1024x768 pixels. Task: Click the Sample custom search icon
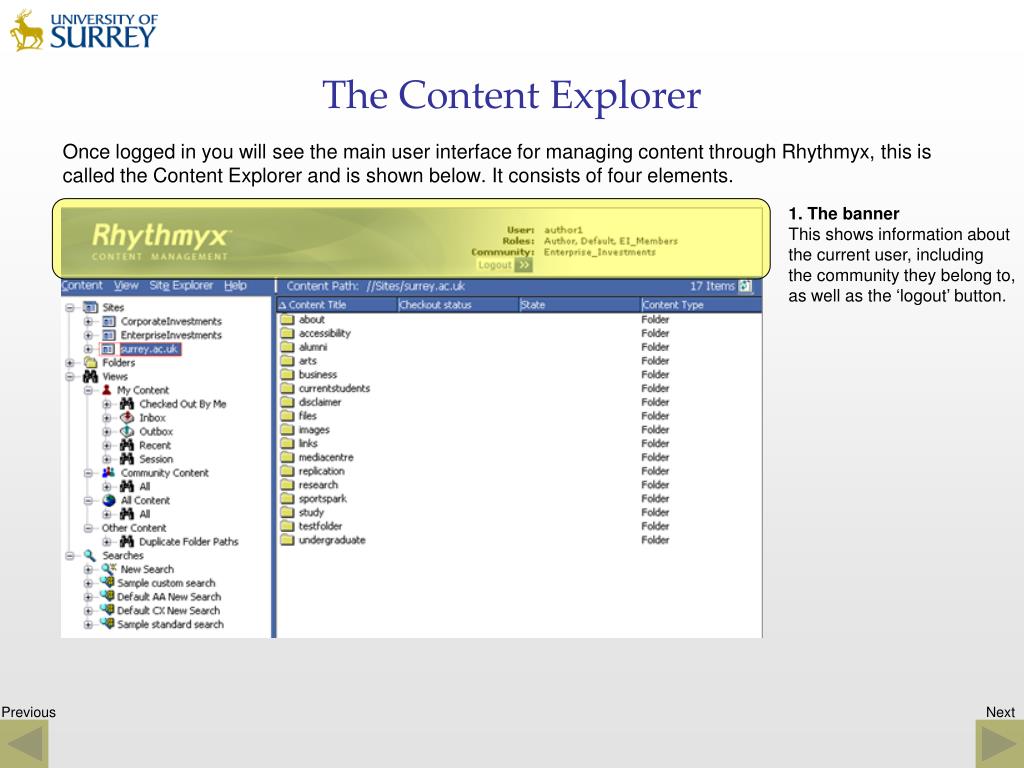(107, 583)
